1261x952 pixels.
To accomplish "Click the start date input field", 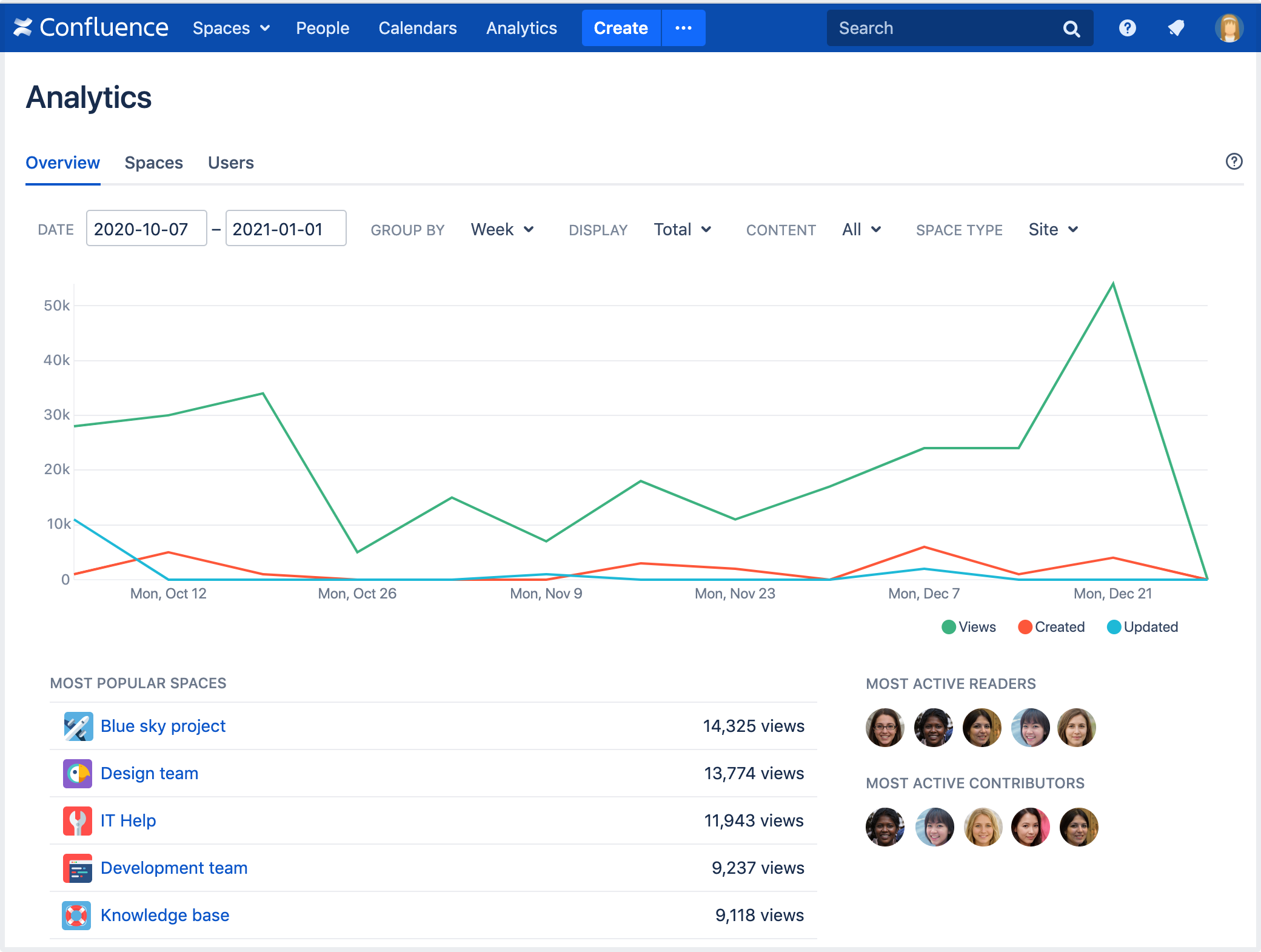I will point(146,229).
